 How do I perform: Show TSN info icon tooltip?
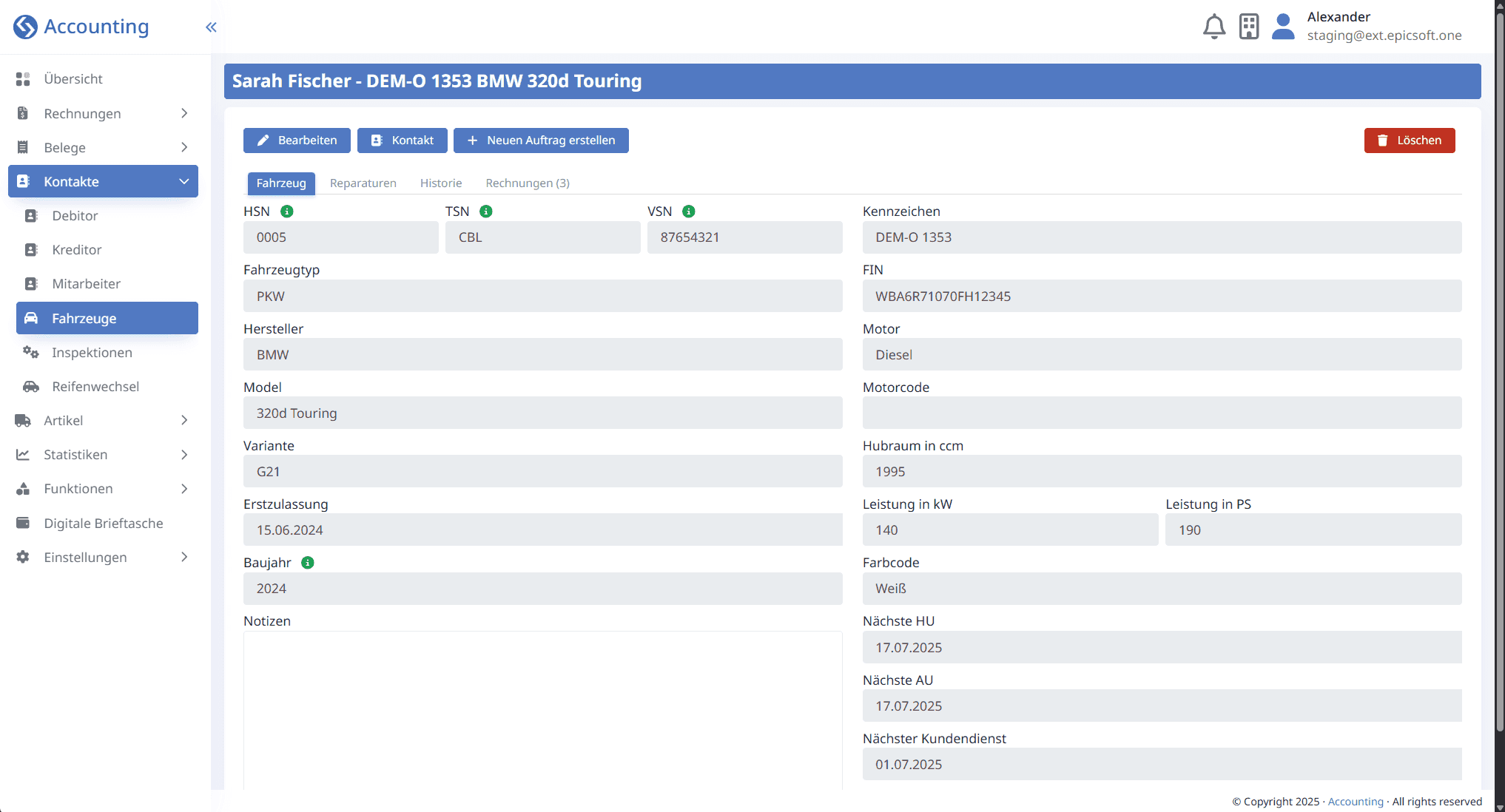[486, 212]
